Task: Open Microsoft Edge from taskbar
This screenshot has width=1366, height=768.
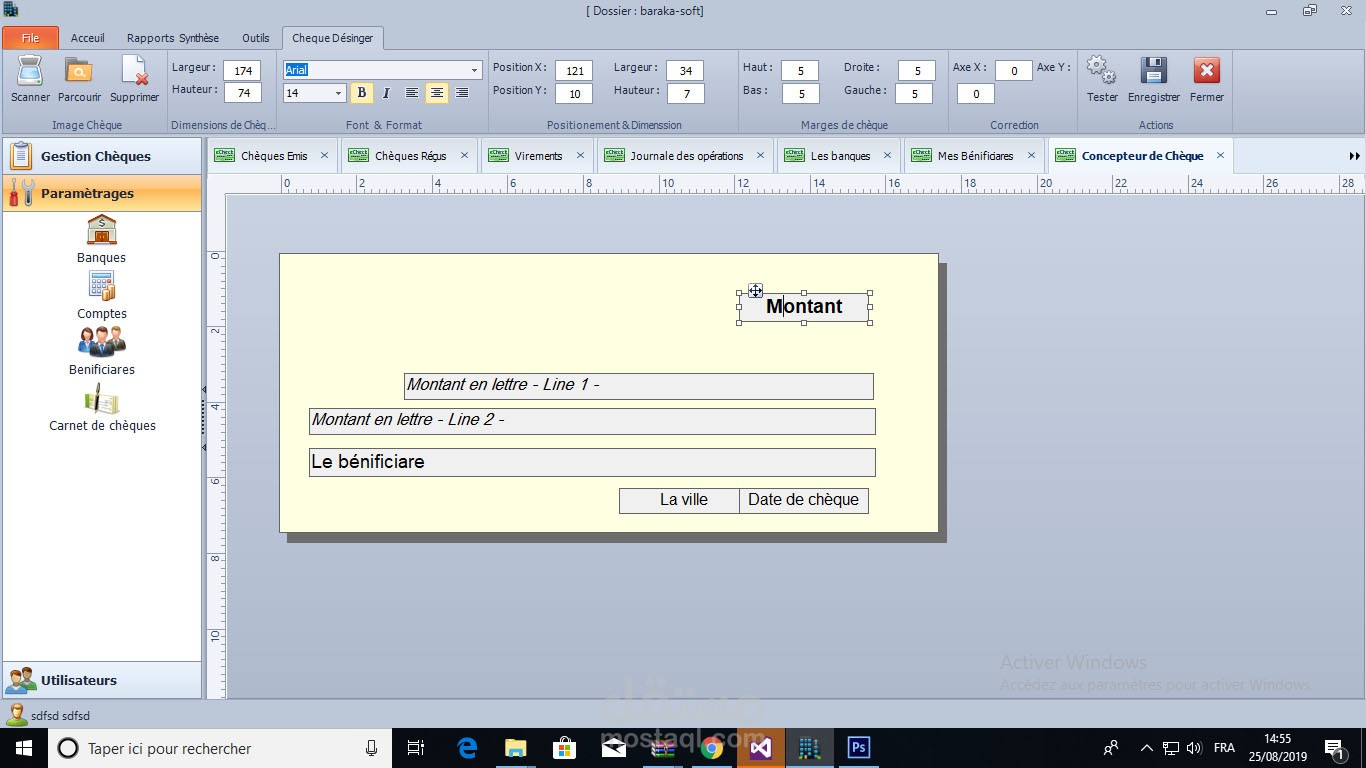Action: 467,748
